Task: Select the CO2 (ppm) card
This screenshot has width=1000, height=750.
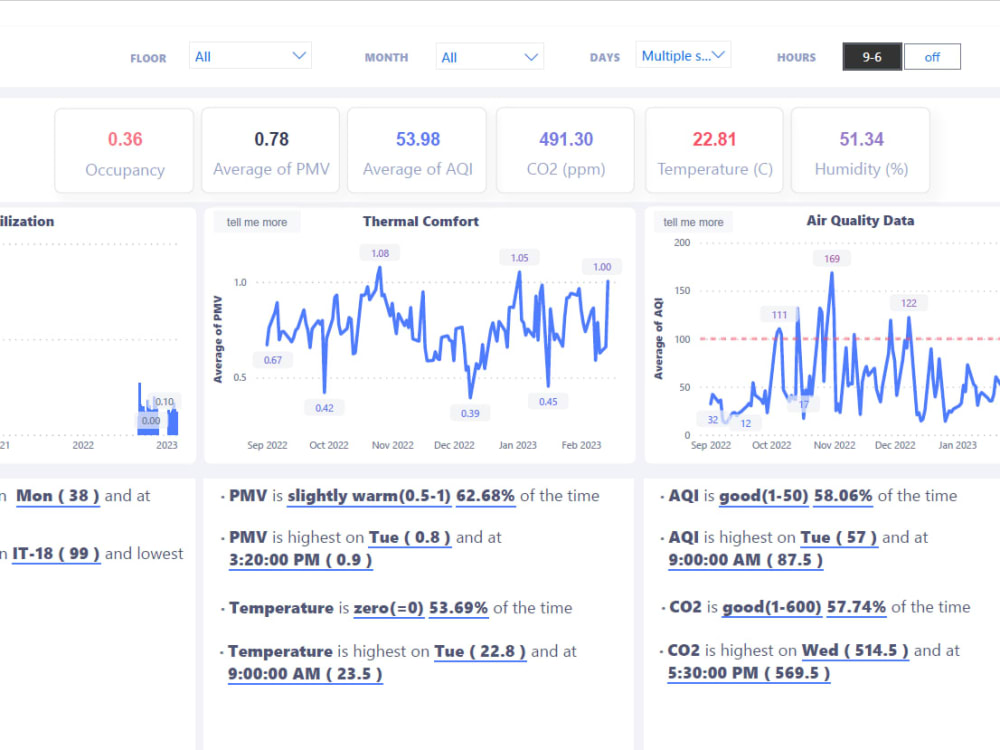Action: tap(563, 150)
